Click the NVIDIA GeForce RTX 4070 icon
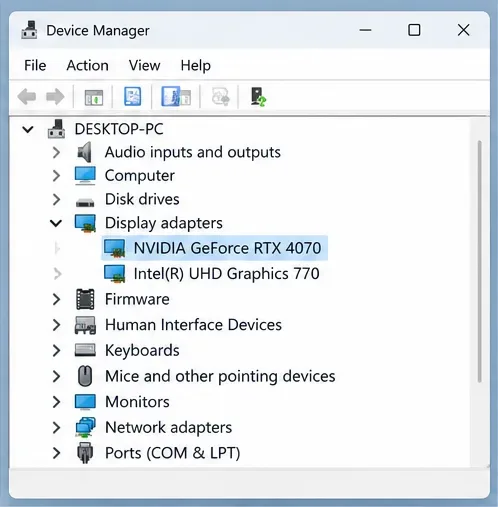This screenshot has height=507, width=498. click(x=114, y=249)
